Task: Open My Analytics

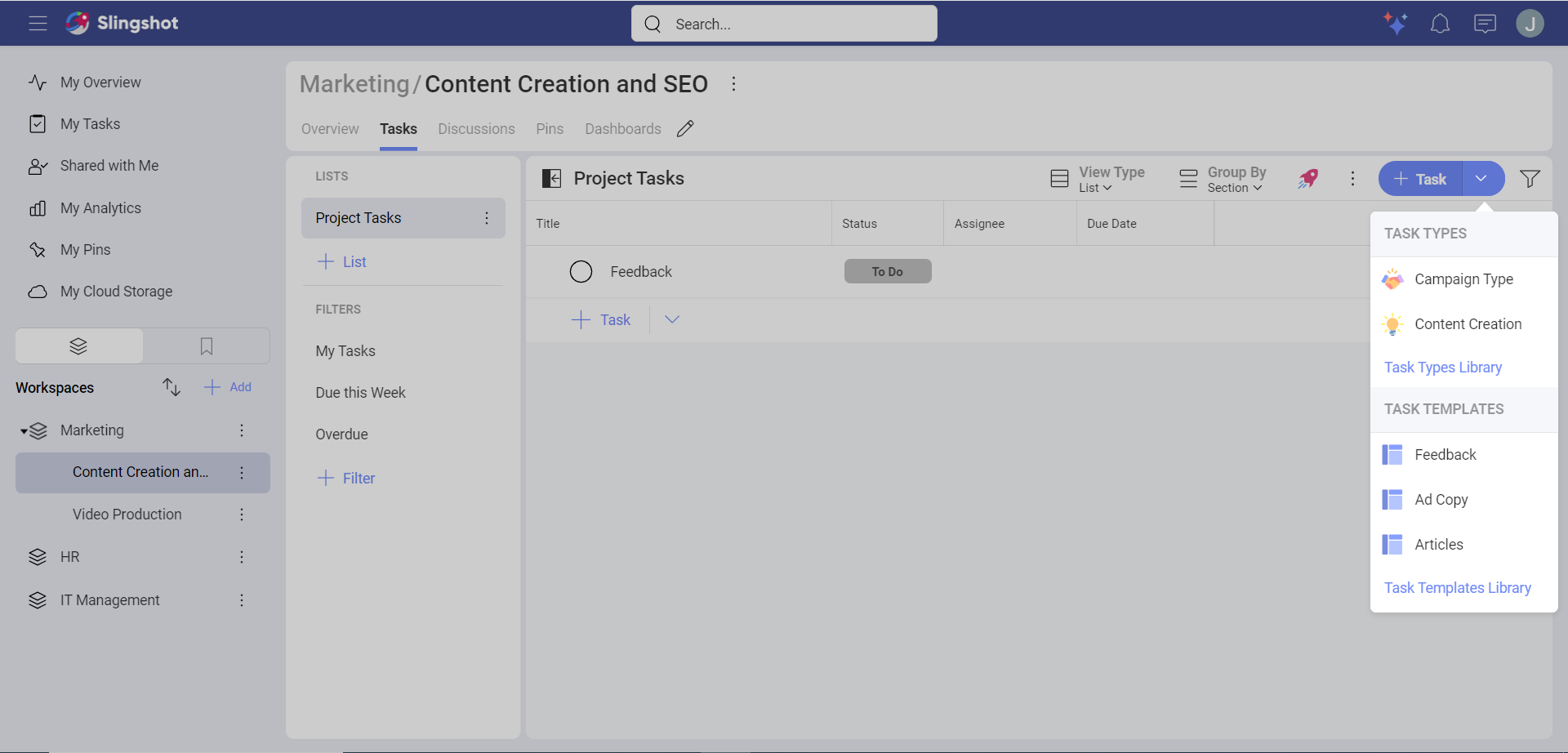Action: click(100, 208)
